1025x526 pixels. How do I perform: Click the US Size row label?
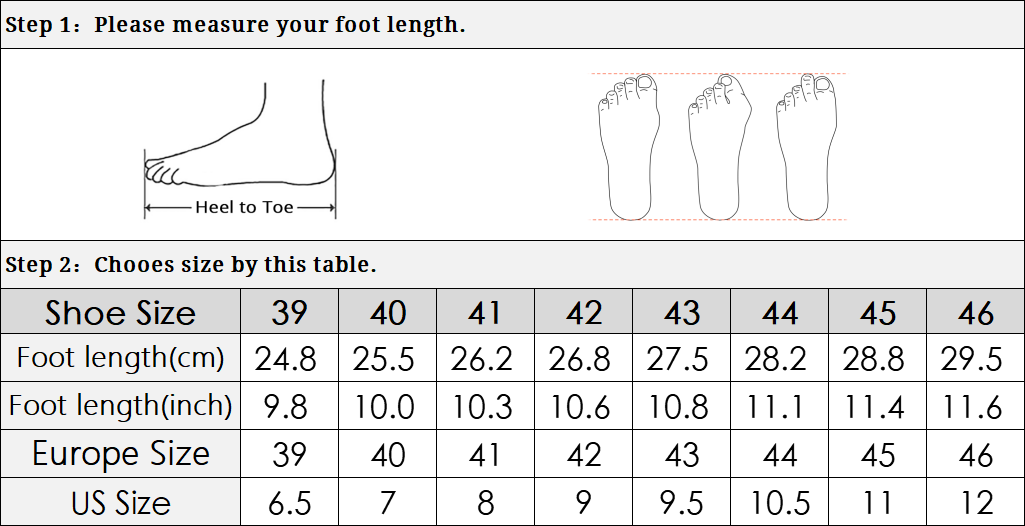120,502
